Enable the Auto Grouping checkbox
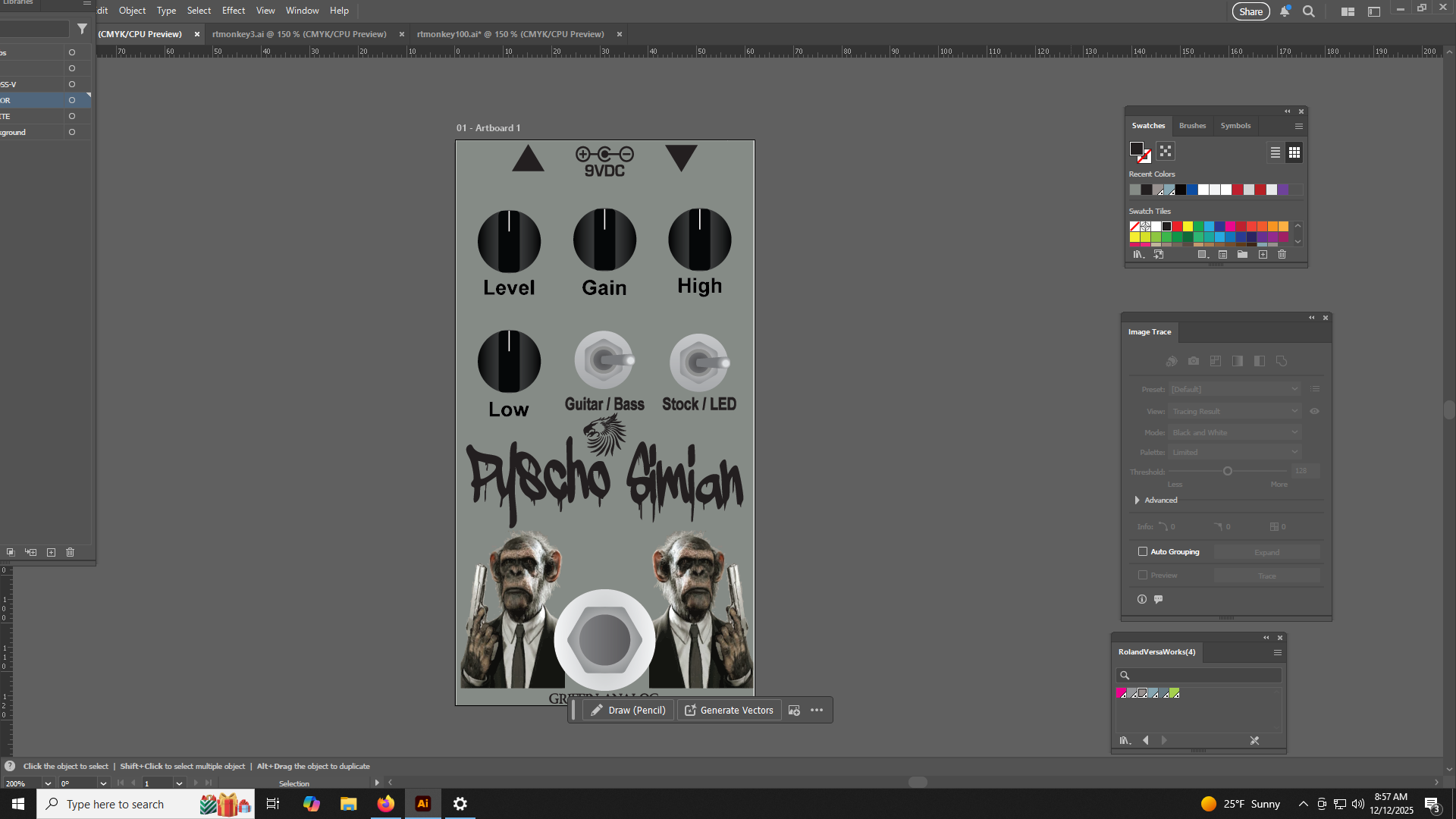The image size is (1456, 819). click(1143, 551)
